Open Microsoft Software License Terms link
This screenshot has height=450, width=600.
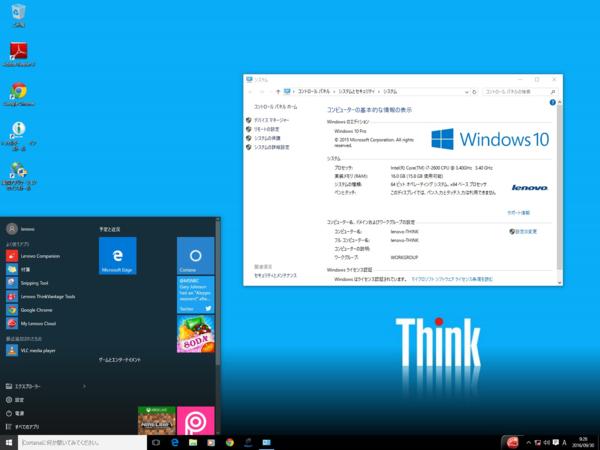tap(452, 279)
